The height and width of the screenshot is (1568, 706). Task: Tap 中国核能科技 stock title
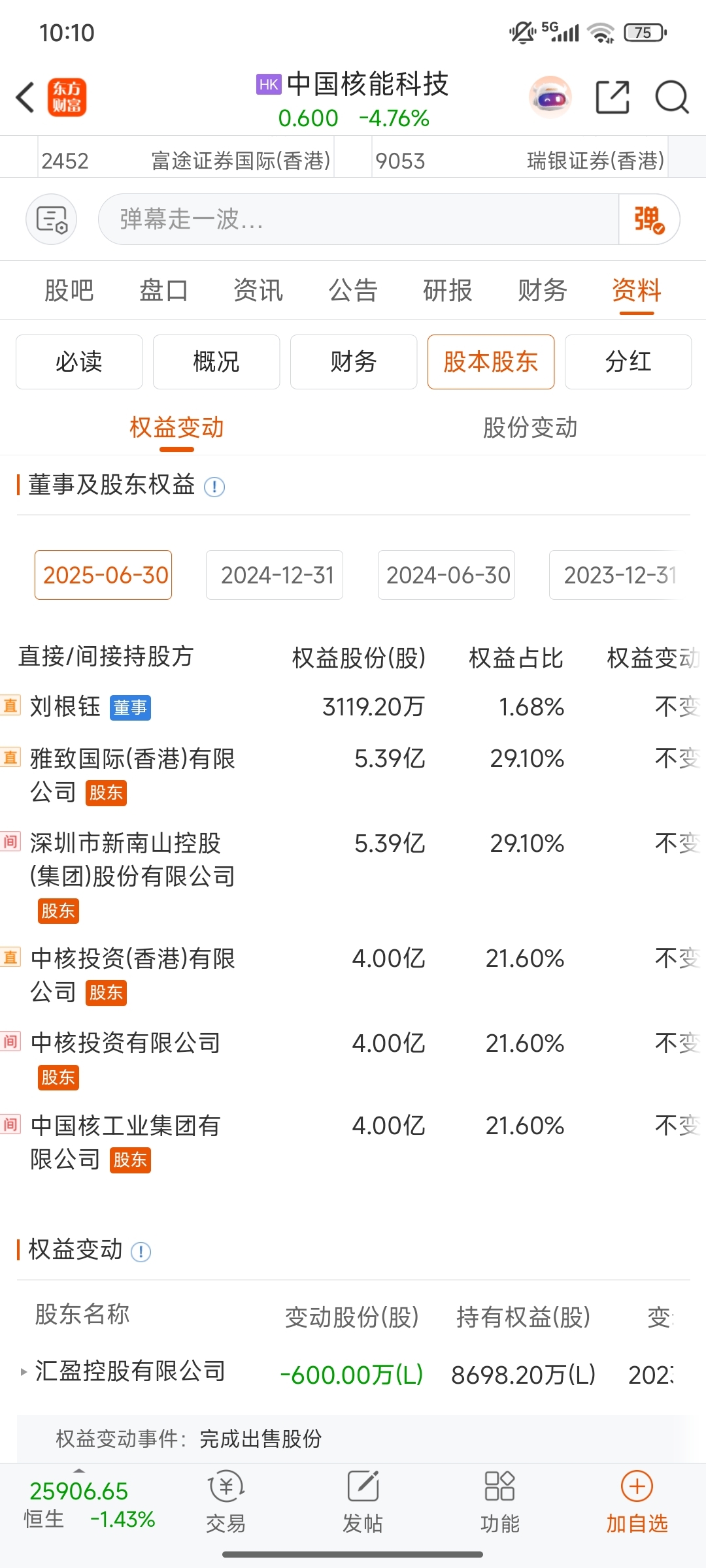click(367, 84)
